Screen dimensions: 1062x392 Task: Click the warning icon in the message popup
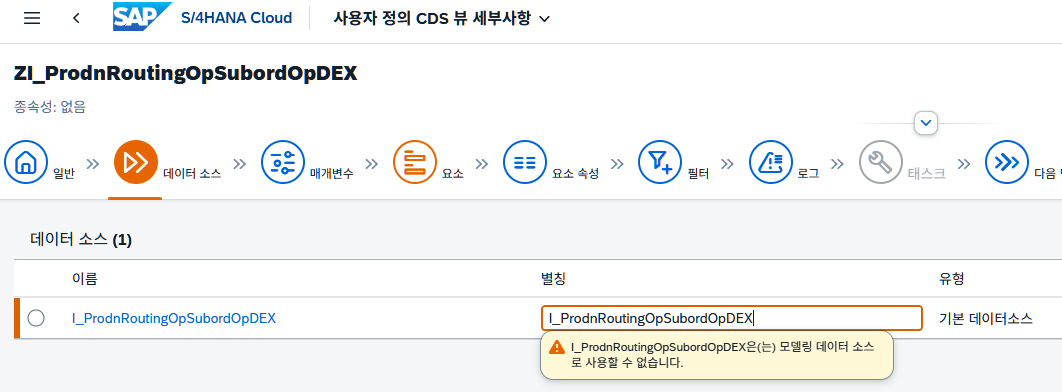click(x=557, y=347)
